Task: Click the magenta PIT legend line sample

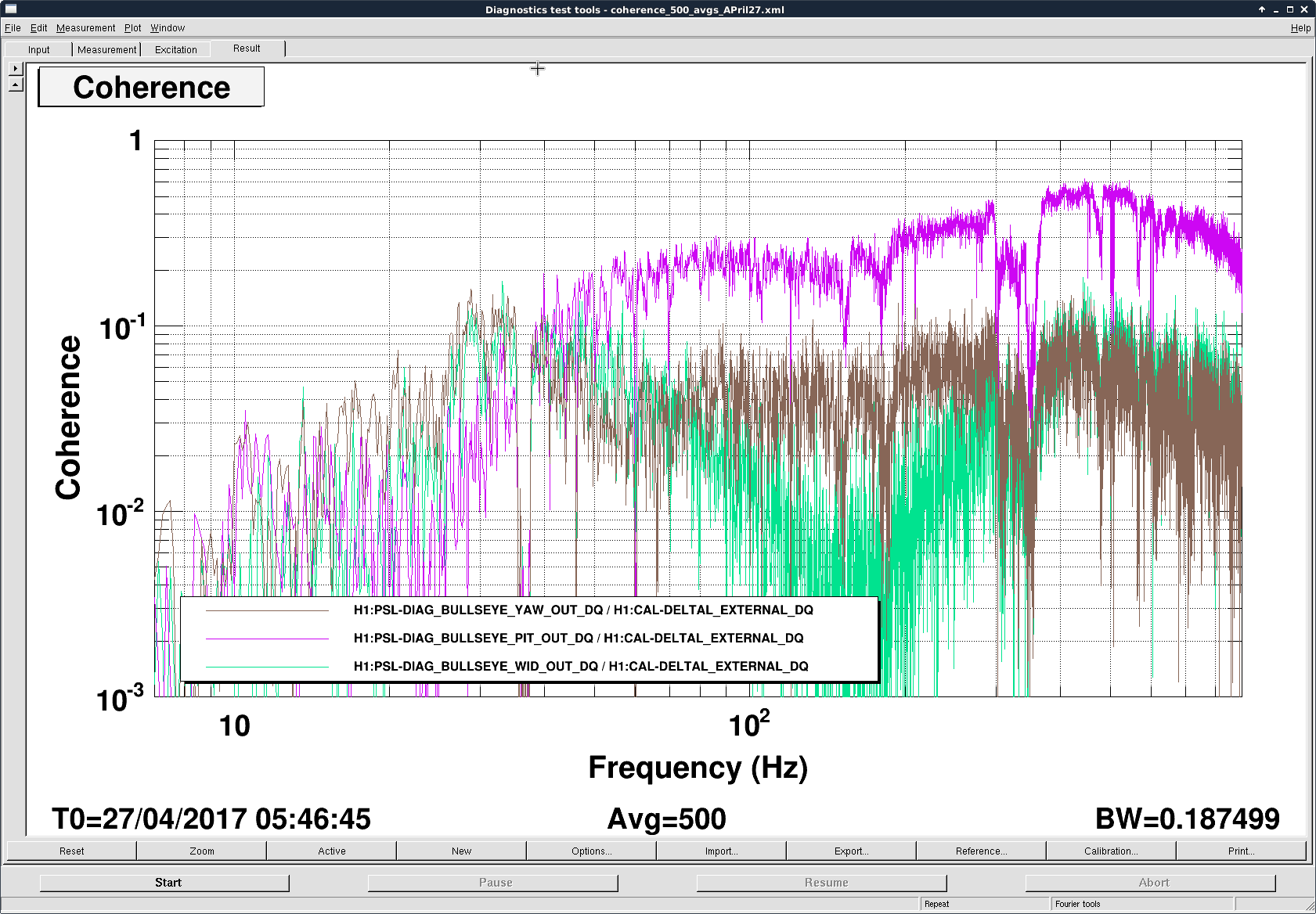Action: click(267, 639)
